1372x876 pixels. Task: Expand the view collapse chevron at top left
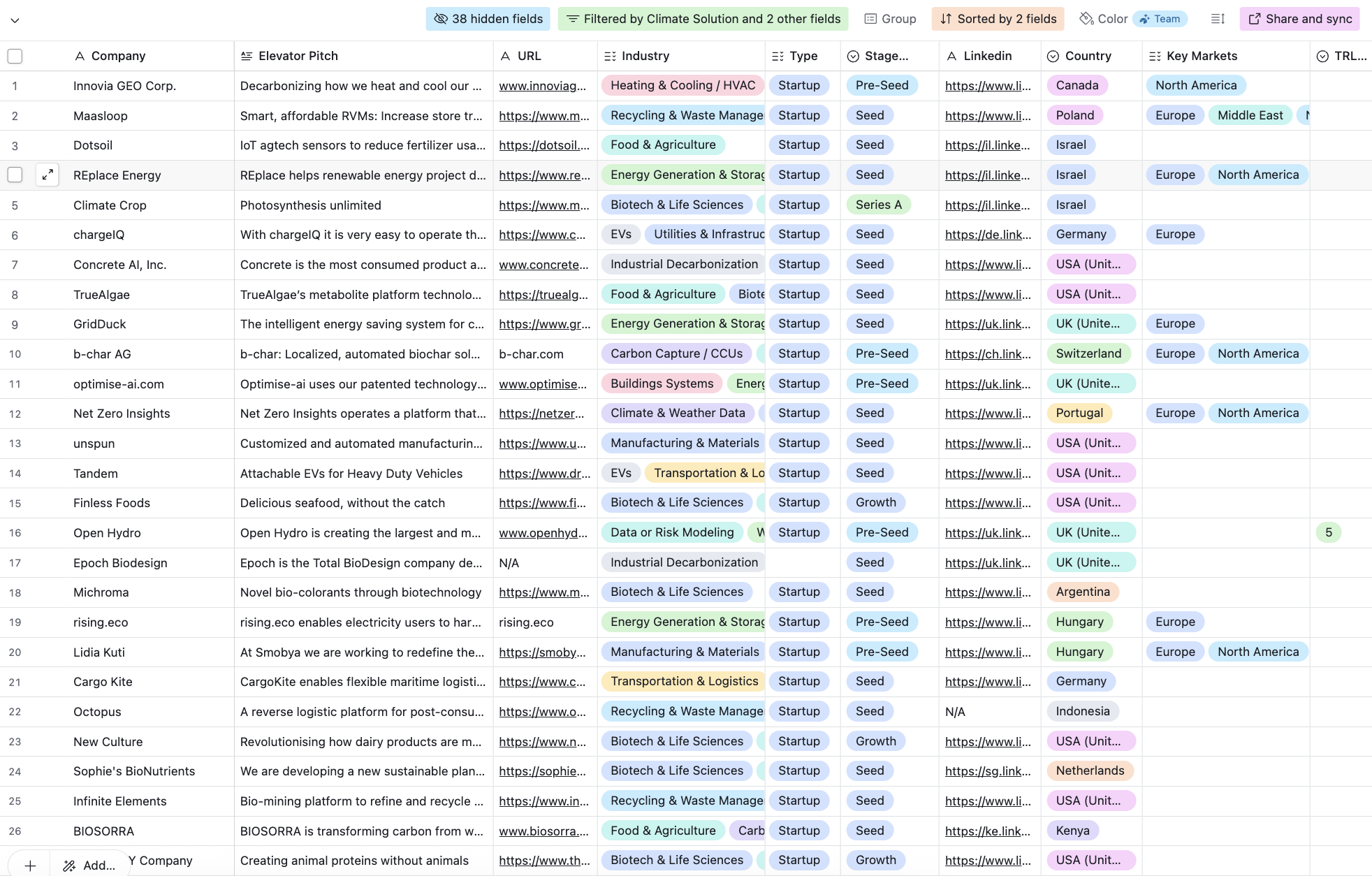point(15,20)
